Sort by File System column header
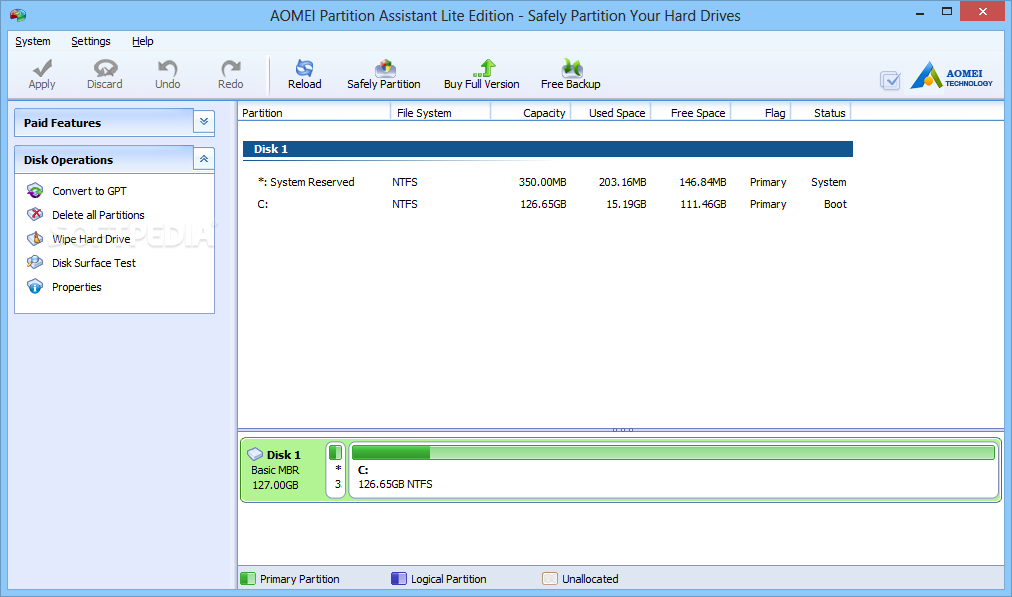1012x597 pixels. point(441,112)
